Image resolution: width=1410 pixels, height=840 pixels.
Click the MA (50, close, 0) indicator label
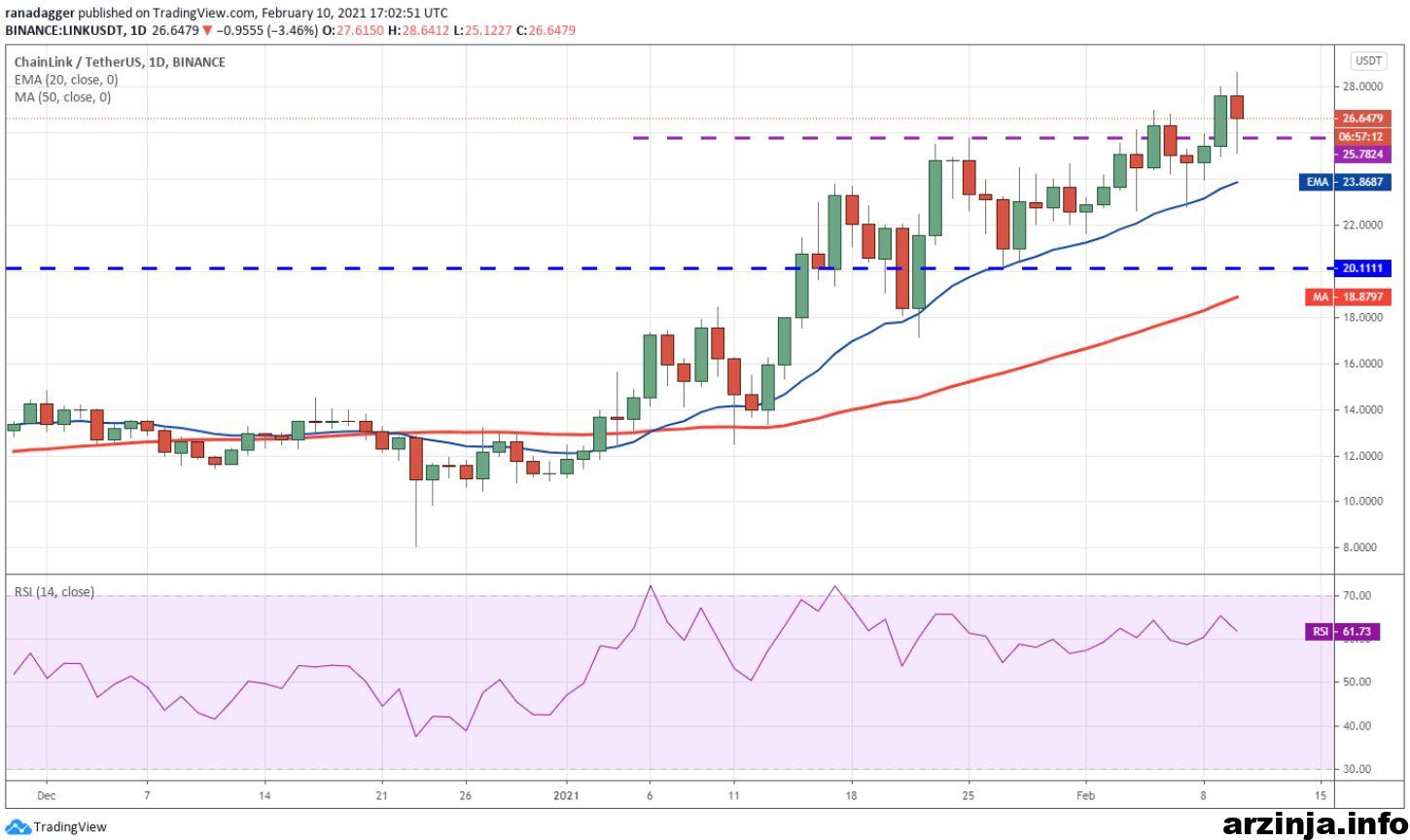click(62, 97)
